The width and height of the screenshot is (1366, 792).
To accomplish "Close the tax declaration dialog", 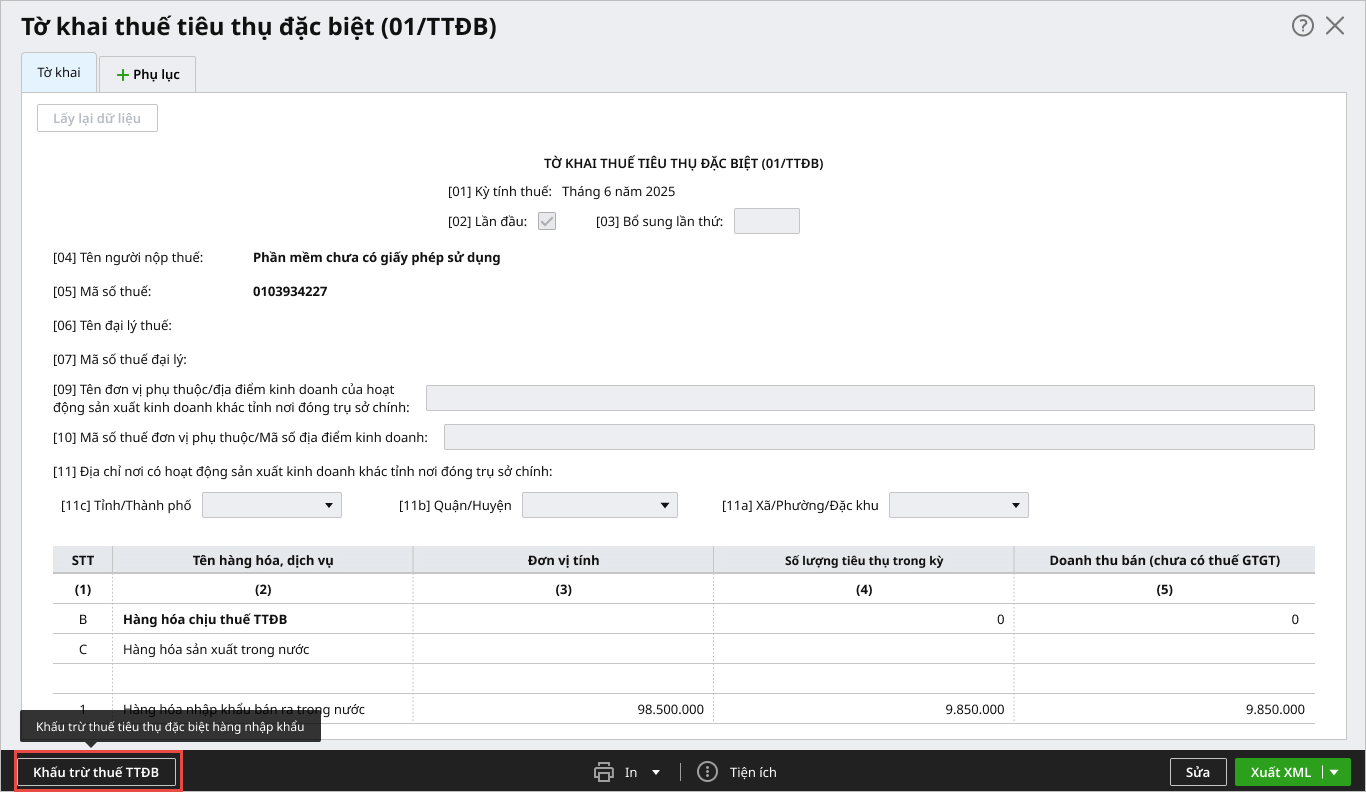I will [1335, 27].
